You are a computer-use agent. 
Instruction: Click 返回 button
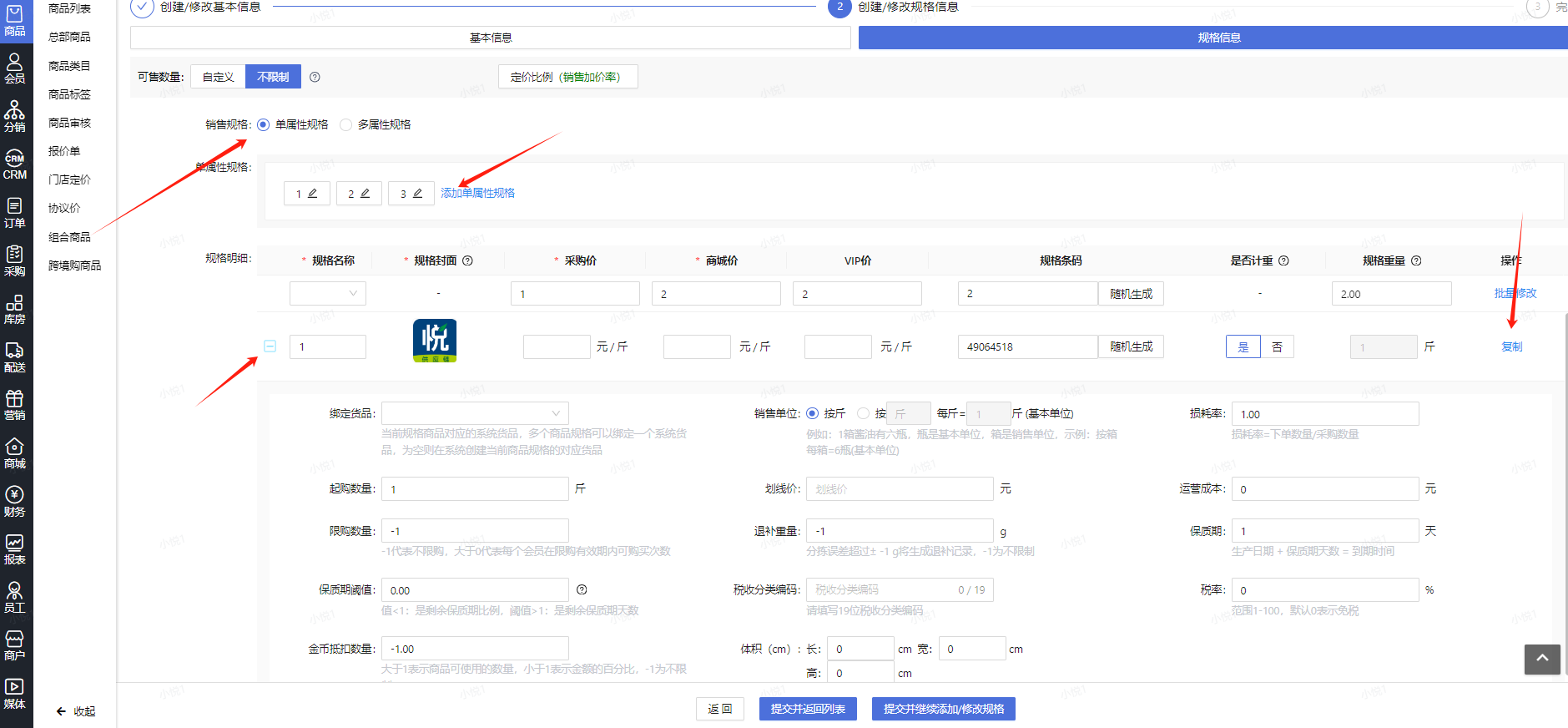coord(720,709)
